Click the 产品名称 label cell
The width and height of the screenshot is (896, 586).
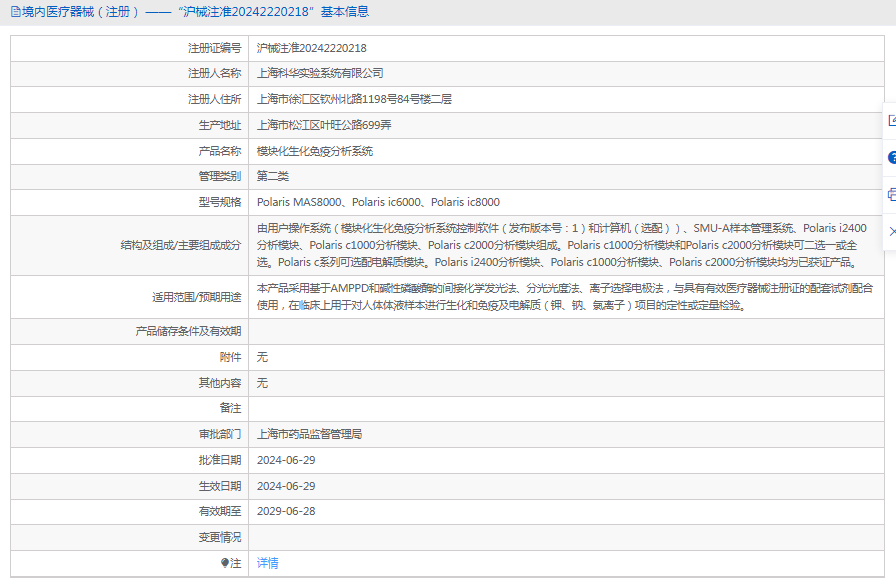(130, 151)
